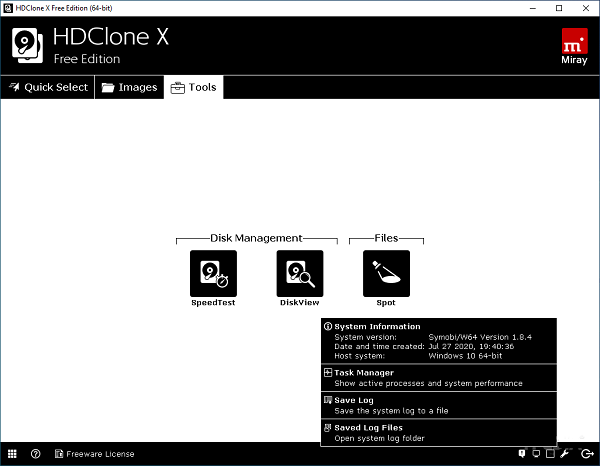
Task: Open the apps grid in bottom bar
Action: click(x=12, y=454)
